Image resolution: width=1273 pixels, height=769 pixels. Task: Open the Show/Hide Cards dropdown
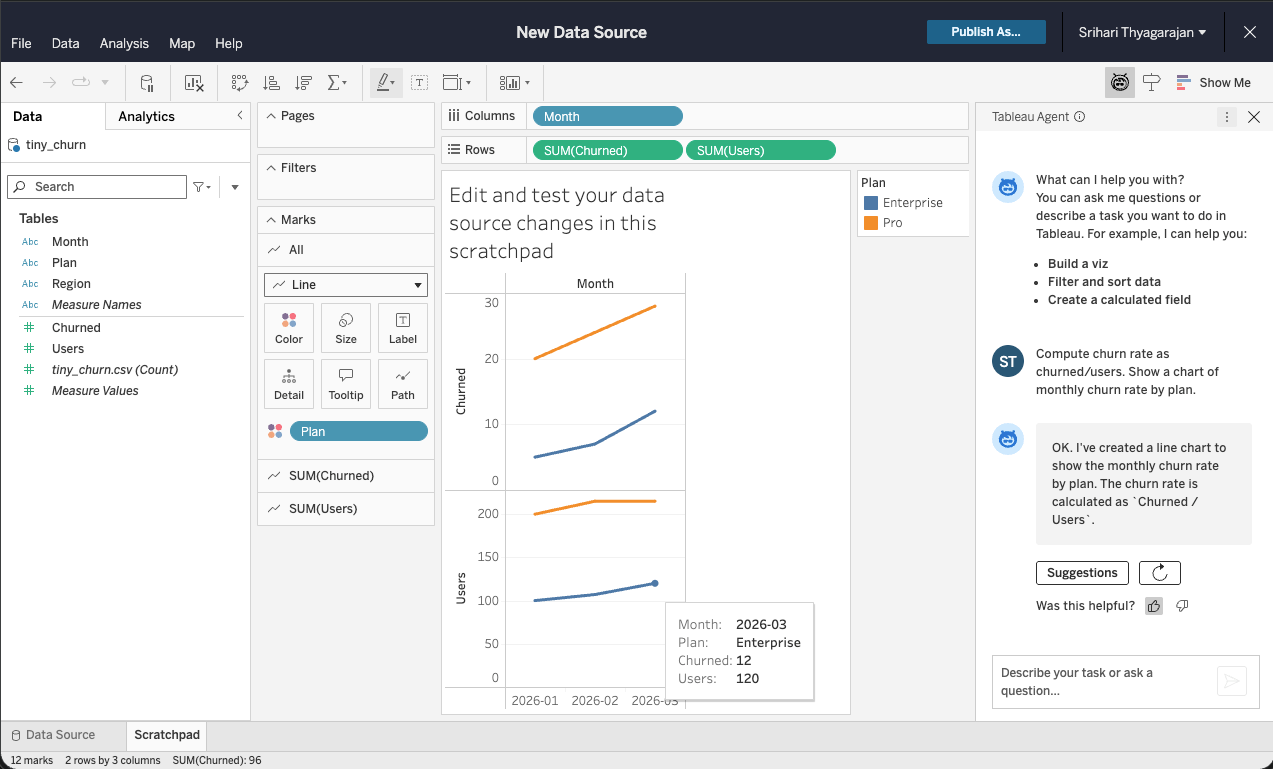[x=515, y=83]
